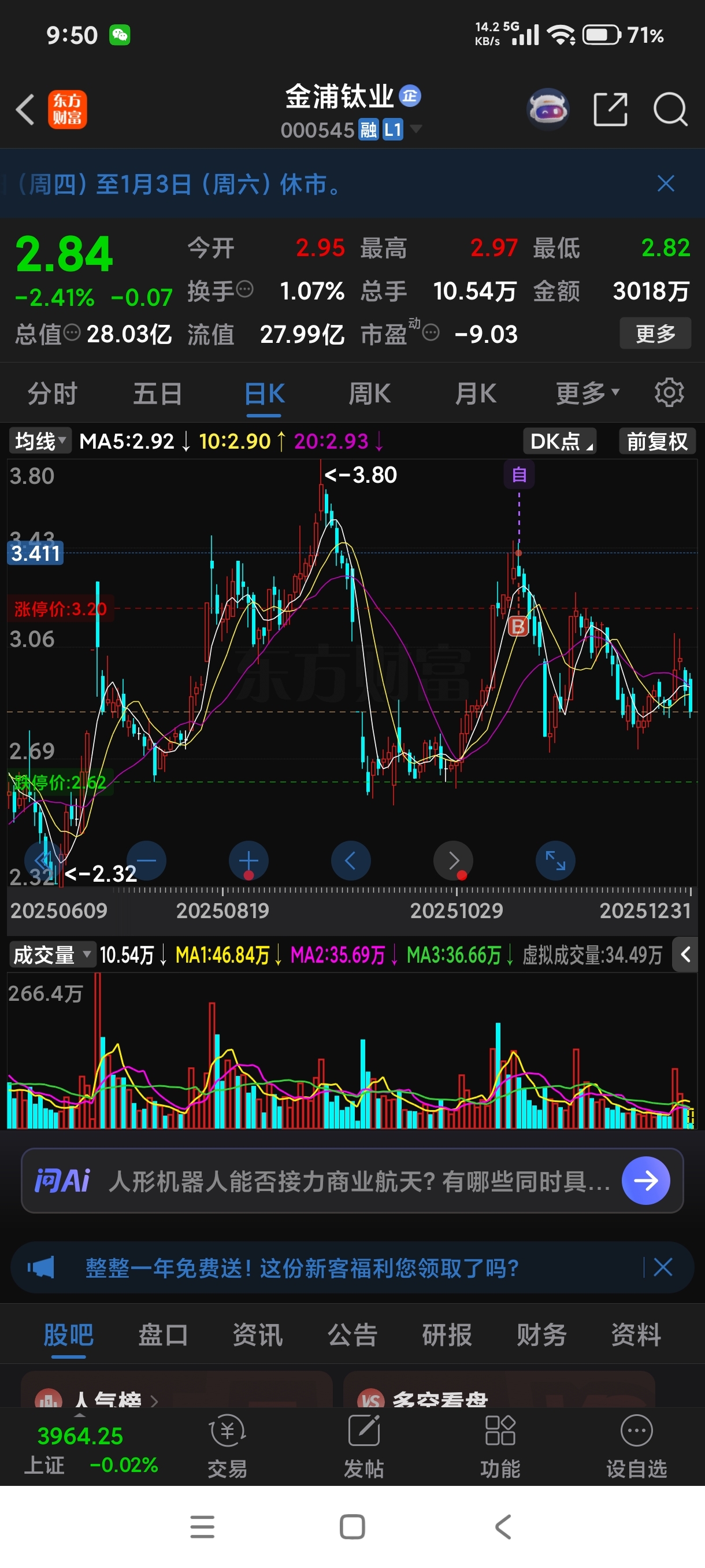
Task: Tap the 跌停价:2.62 limit-down label
Action: [60, 782]
